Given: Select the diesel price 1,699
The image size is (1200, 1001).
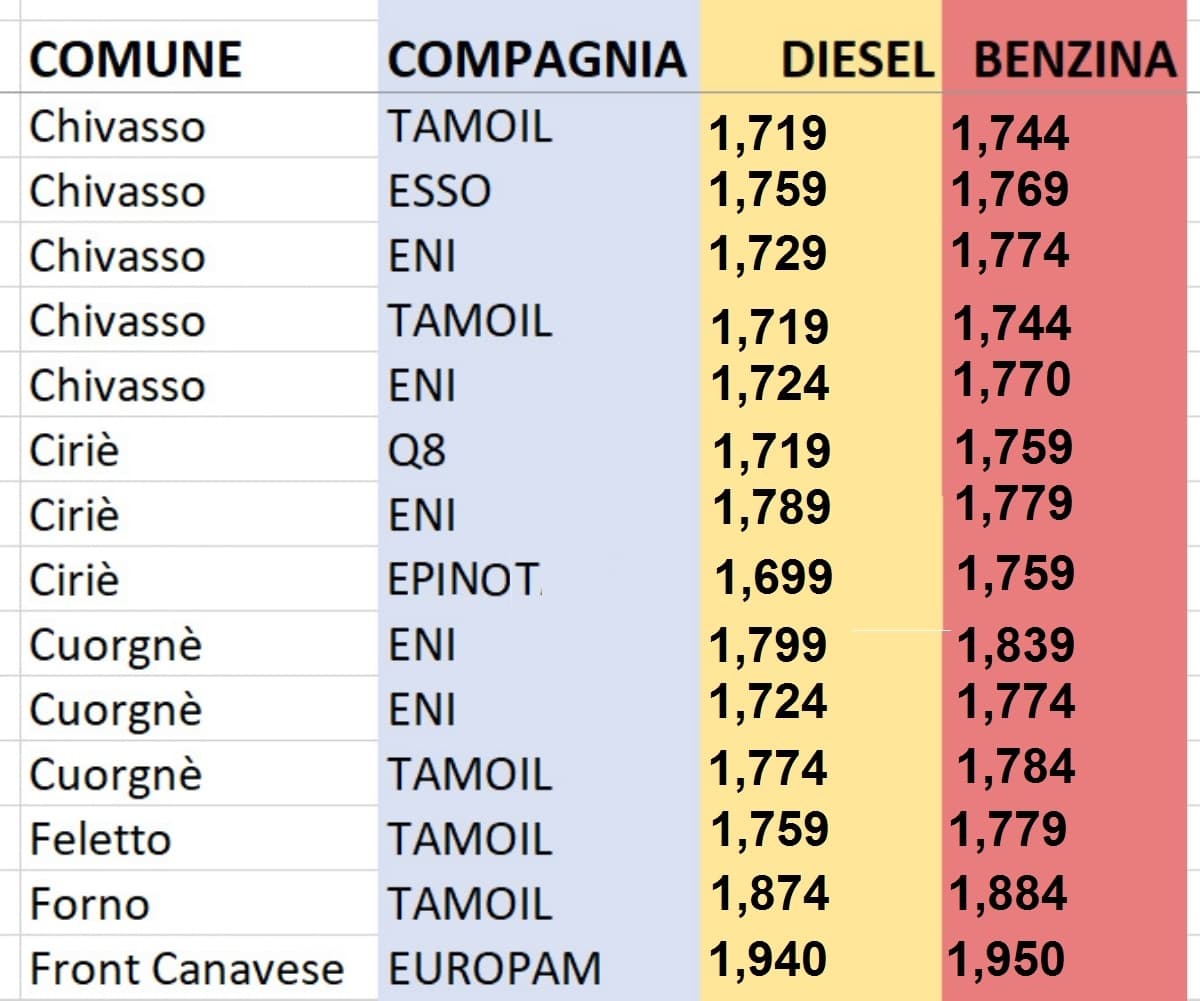Looking at the screenshot, I should 774,577.
